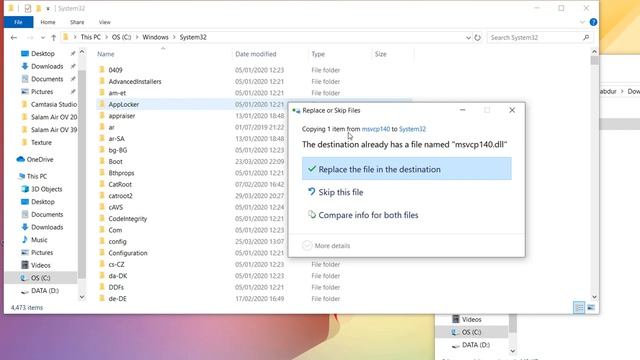This screenshot has height=360, width=640.
Task: Focus the Search System32 field
Action: point(535,38)
